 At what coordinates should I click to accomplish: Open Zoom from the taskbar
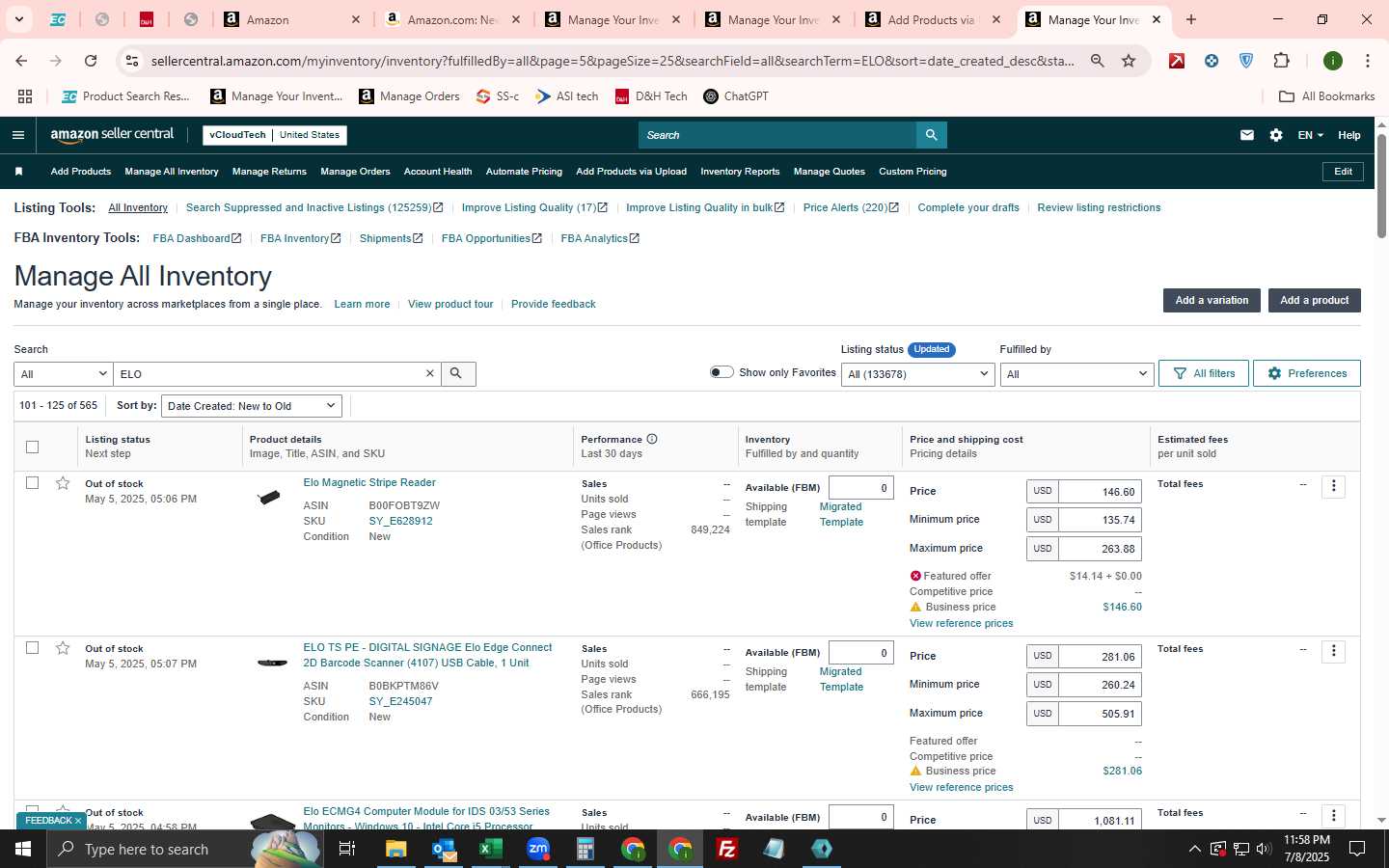(538, 849)
